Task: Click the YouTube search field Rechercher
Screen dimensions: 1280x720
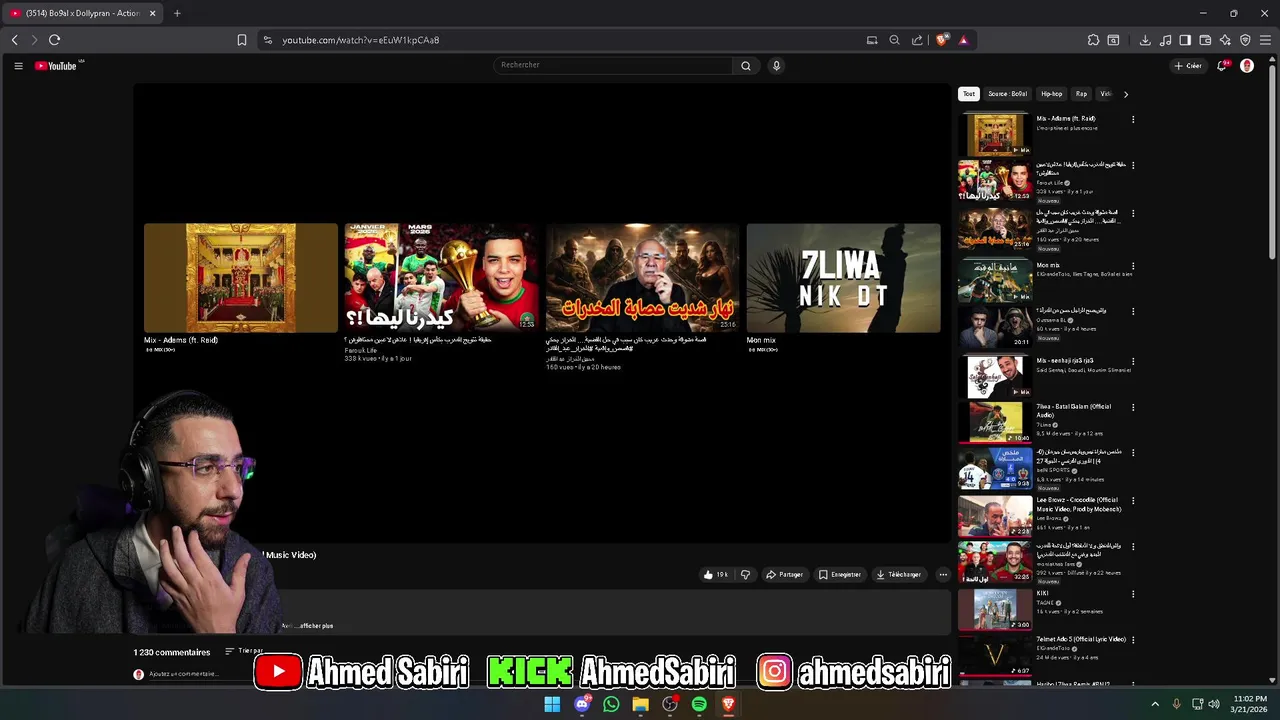Action: [612, 65]
